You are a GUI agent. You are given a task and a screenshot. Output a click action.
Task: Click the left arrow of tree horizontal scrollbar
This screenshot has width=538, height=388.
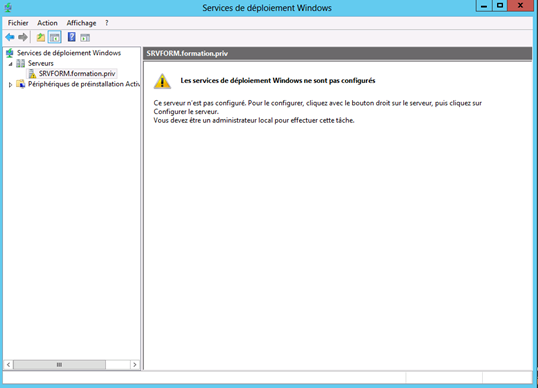pyautogui.click(x=8, y=365)
